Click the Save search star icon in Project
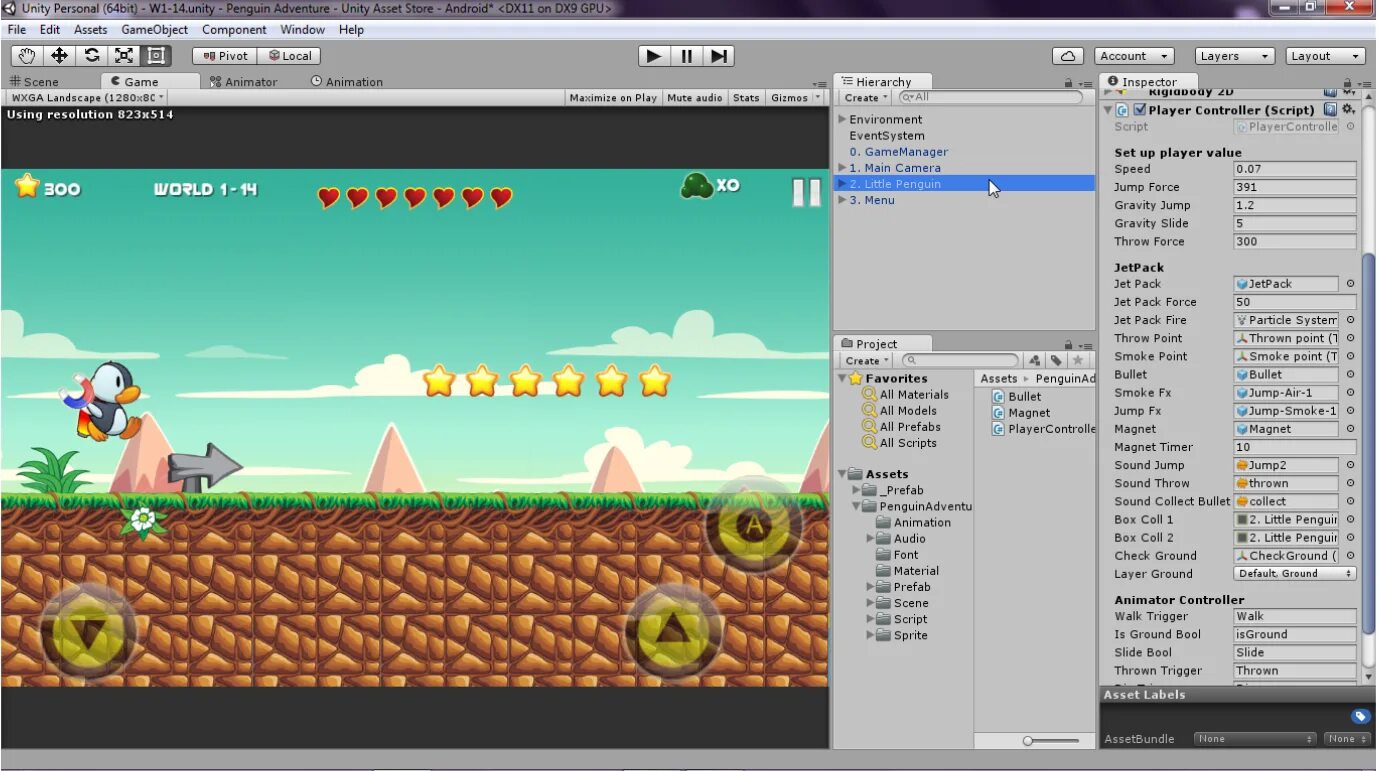Viewport: 1380px width, 771px height. click(x=1078, y=361)
